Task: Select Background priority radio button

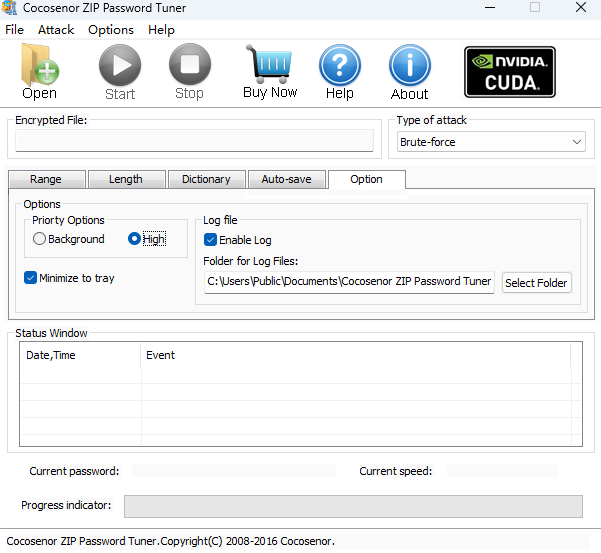Action: click(40, 239)
